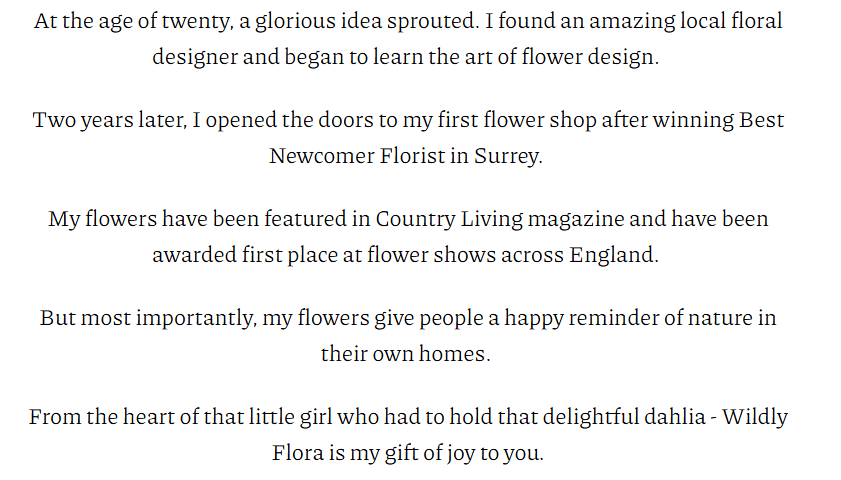Click the text "Two years later"
This screenshot has height=480, width=841.
coord(106,121)
